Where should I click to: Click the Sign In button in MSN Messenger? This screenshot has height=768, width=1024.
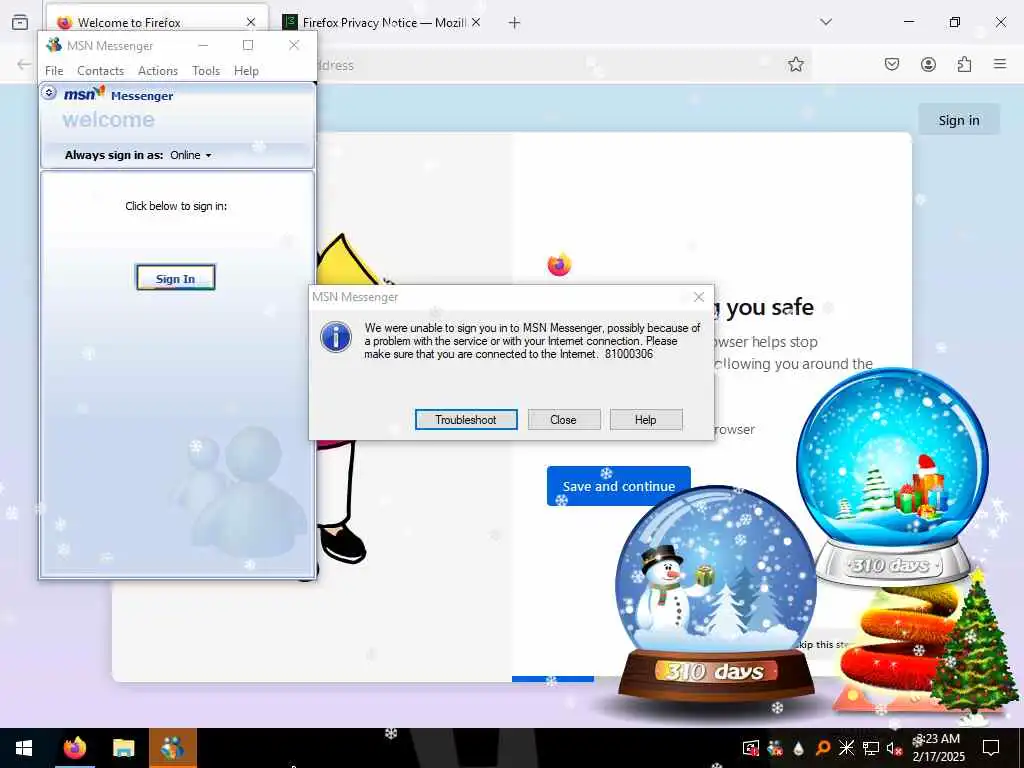coord(175,278)
